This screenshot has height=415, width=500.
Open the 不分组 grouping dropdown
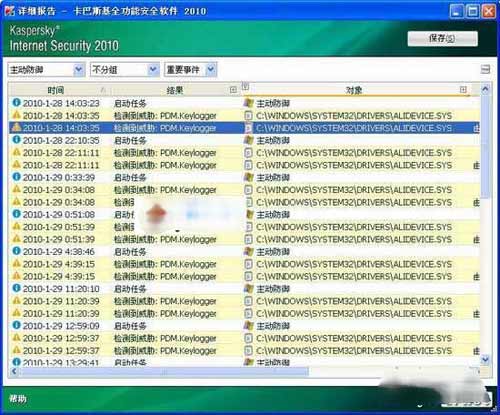click(124, 70)
